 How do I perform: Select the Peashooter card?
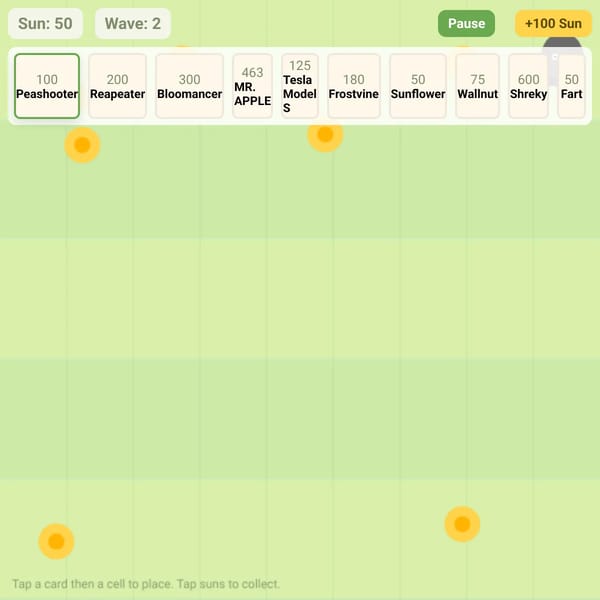(x=47, y=86)
